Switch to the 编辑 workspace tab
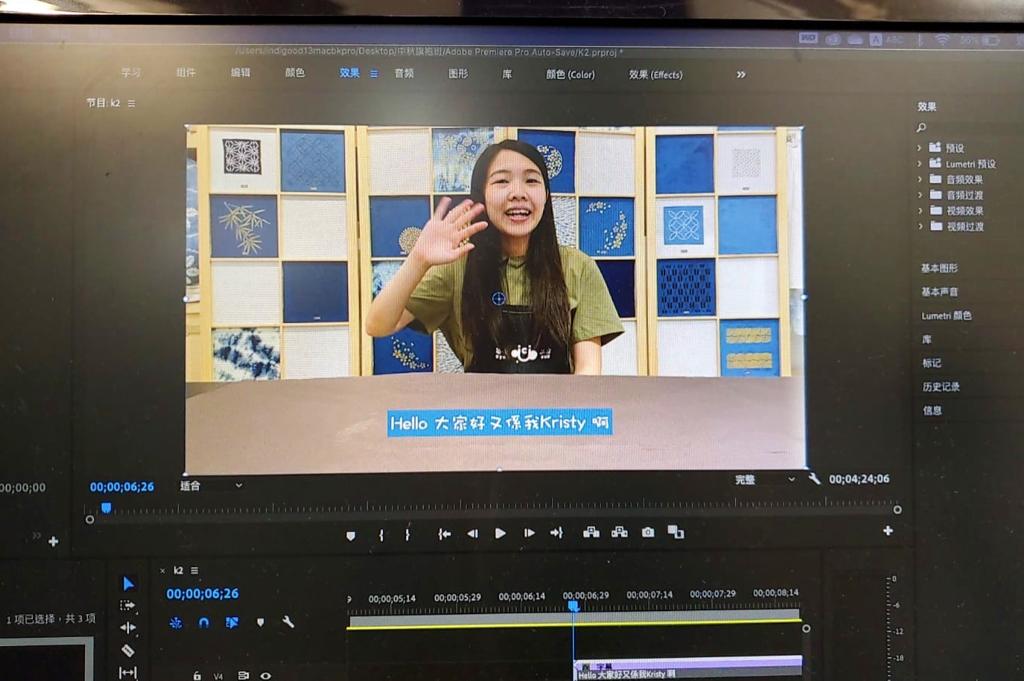The image size is (1024, 681). point(241,73)
